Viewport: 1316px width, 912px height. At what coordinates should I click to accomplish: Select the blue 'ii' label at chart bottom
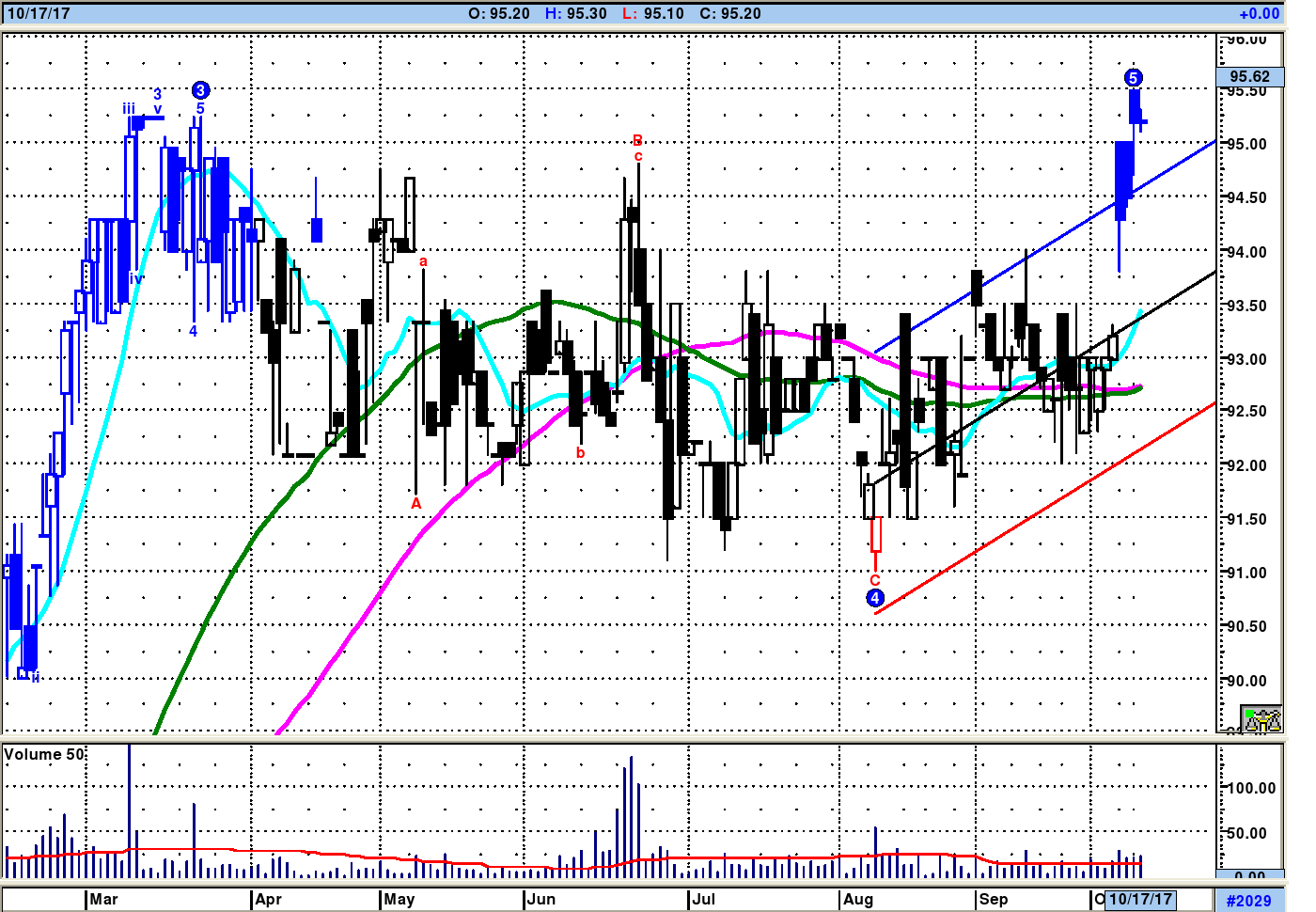point(35,677)
